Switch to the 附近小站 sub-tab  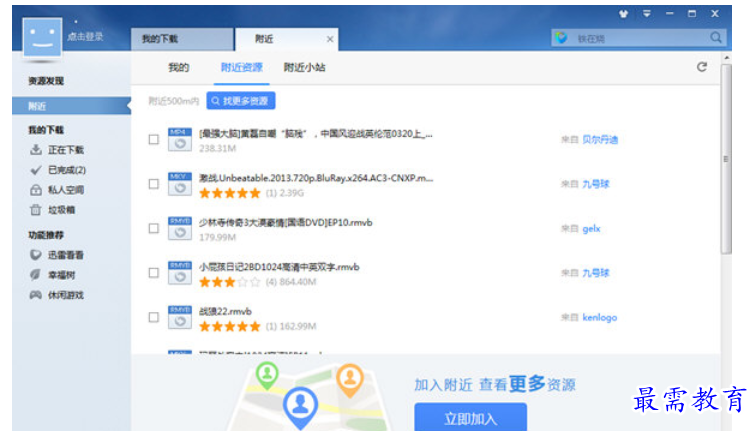pyautogui.click(x=304, y=67)
